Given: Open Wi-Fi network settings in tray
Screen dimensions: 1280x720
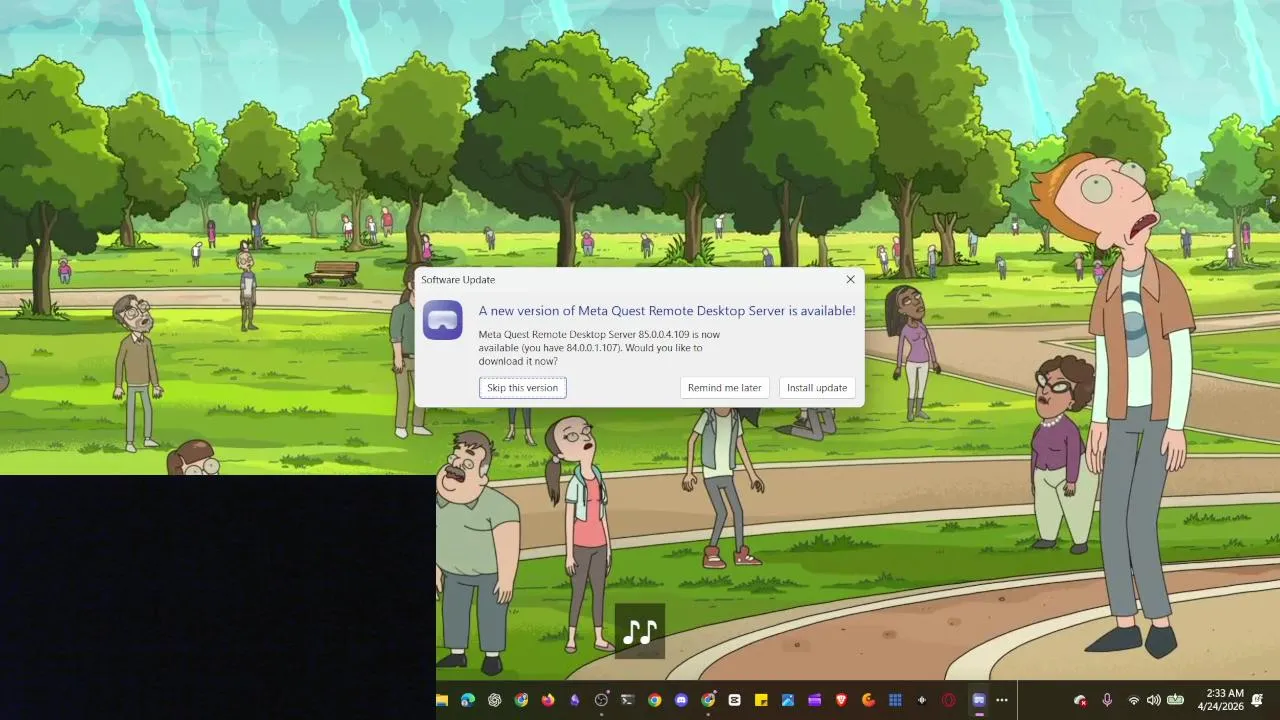Looking at the screenshot, I should point(1133,700).
